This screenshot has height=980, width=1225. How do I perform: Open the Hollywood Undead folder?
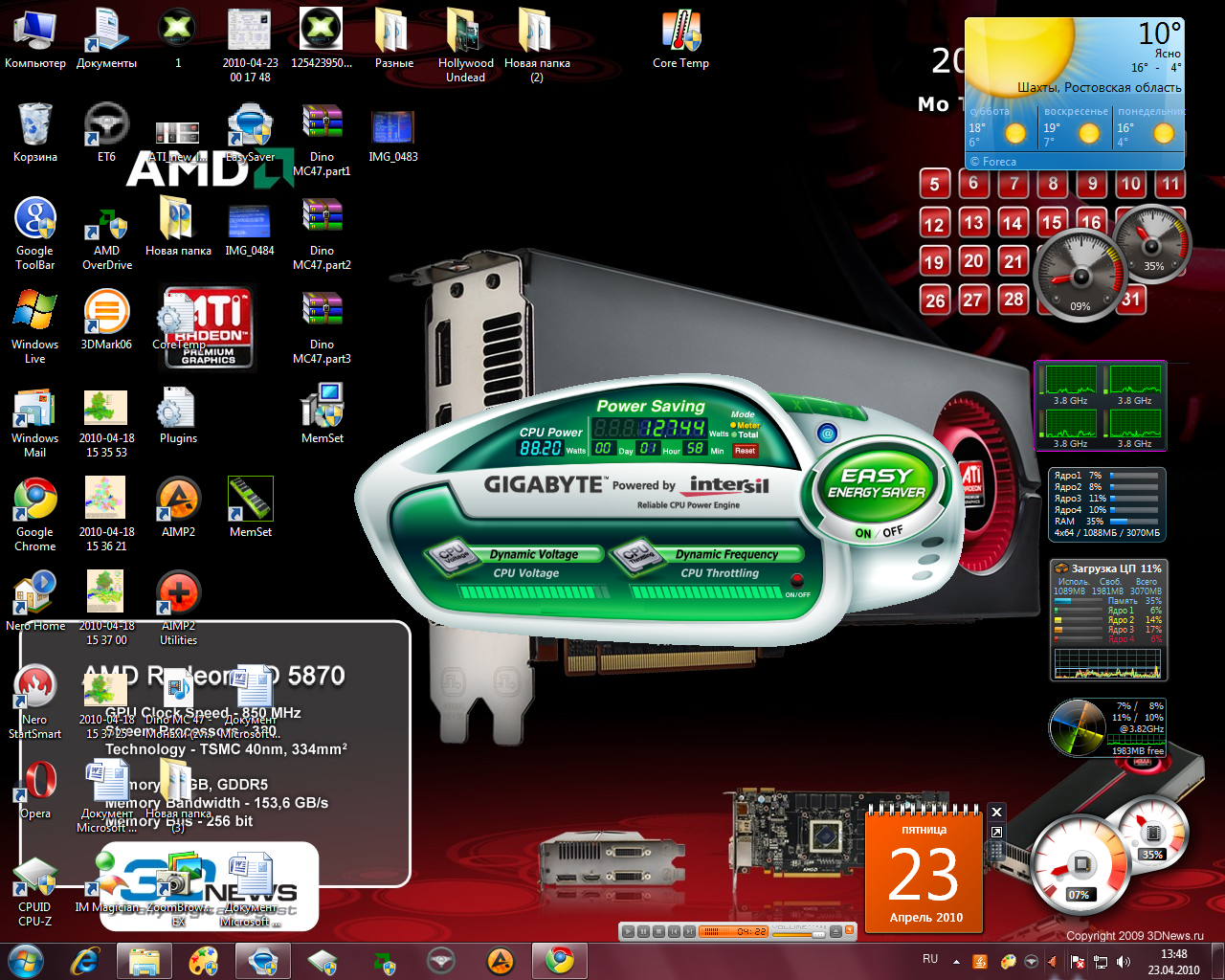465,45
